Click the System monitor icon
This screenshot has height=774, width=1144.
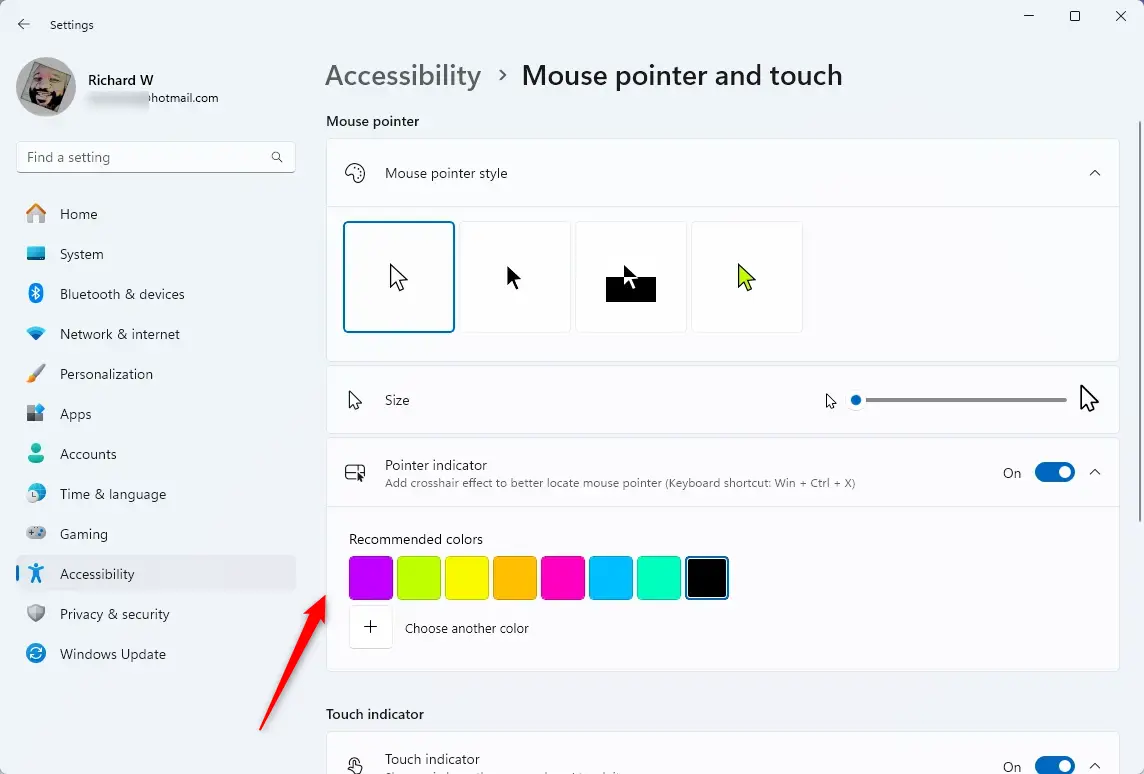[36, 253]
